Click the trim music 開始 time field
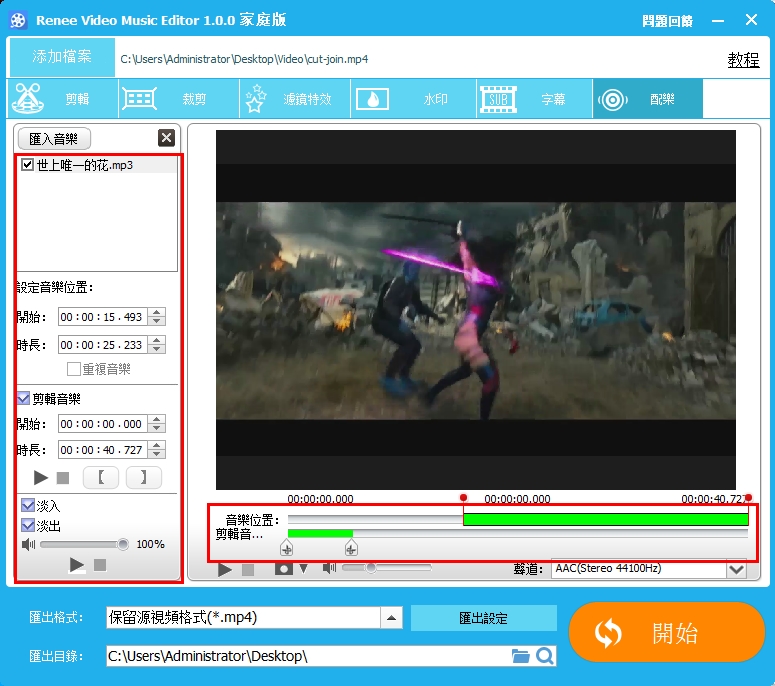 (x=103, y=424)
